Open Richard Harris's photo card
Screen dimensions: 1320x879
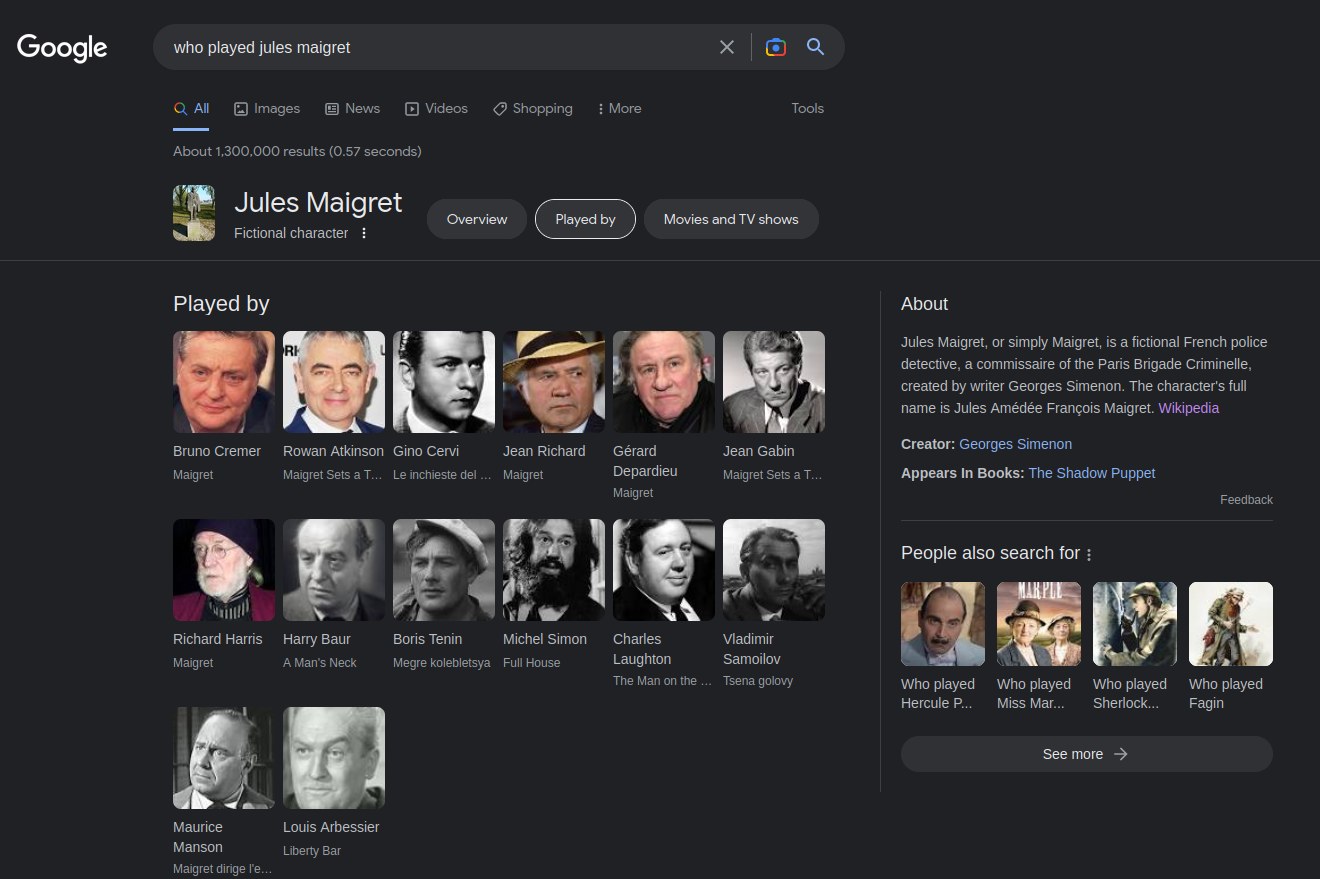(x=224, y=570)
